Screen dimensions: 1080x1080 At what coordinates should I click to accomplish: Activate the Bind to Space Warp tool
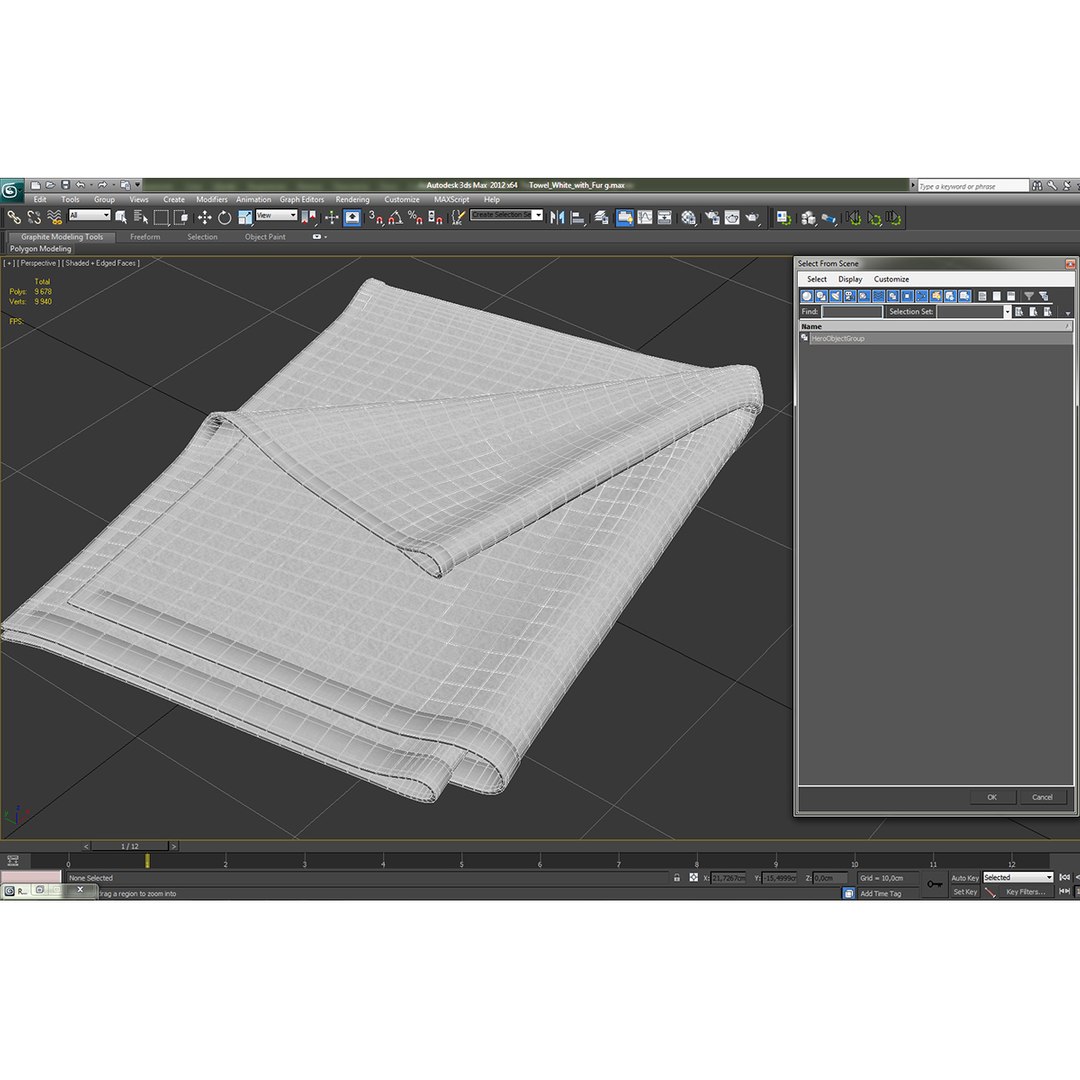pos(54,218)
